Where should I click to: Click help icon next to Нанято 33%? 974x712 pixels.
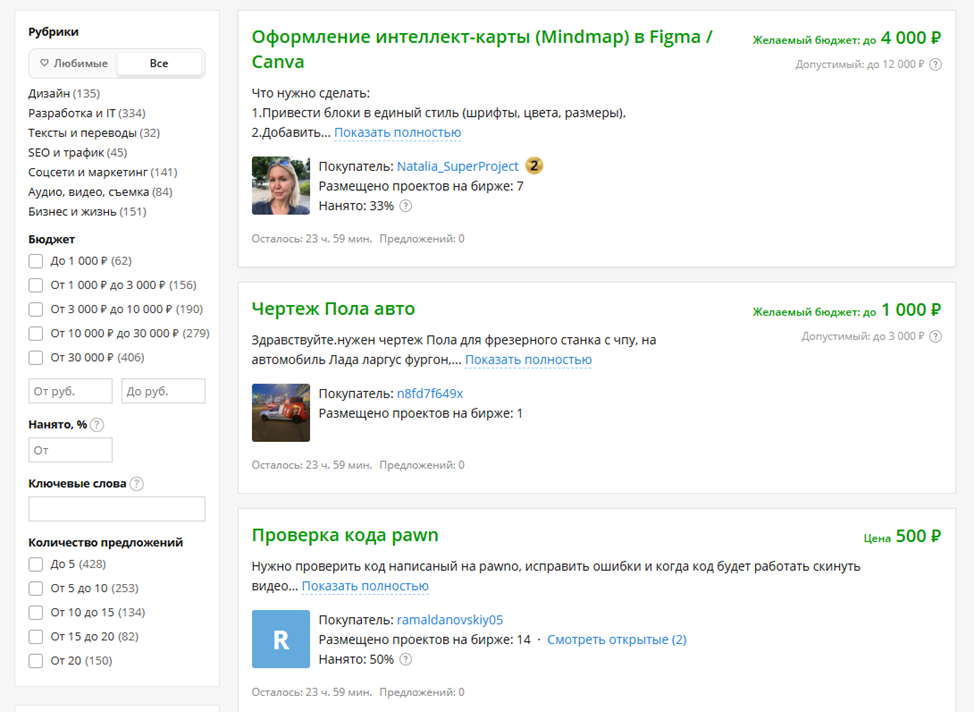tap(405, 206)
